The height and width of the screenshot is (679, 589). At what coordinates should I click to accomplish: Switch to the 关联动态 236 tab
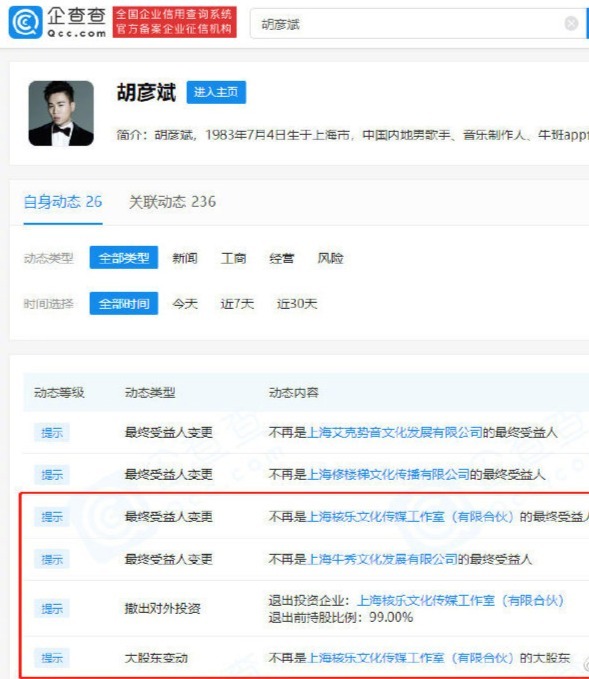coord(172,202)
